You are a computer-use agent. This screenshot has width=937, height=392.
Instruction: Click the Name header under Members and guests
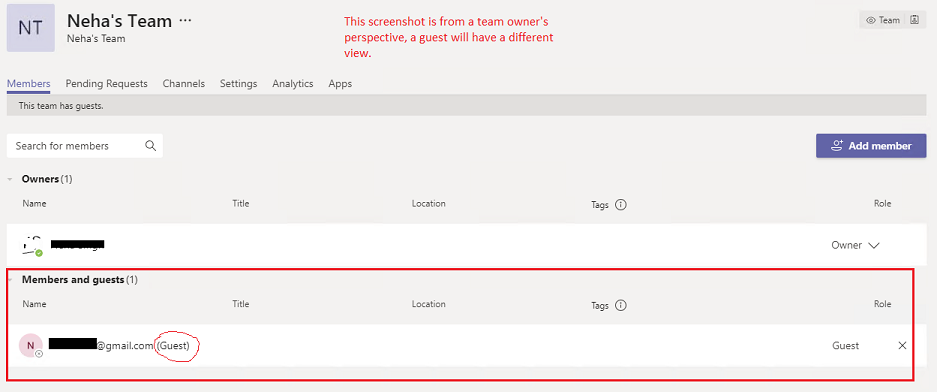coord(34,304)
